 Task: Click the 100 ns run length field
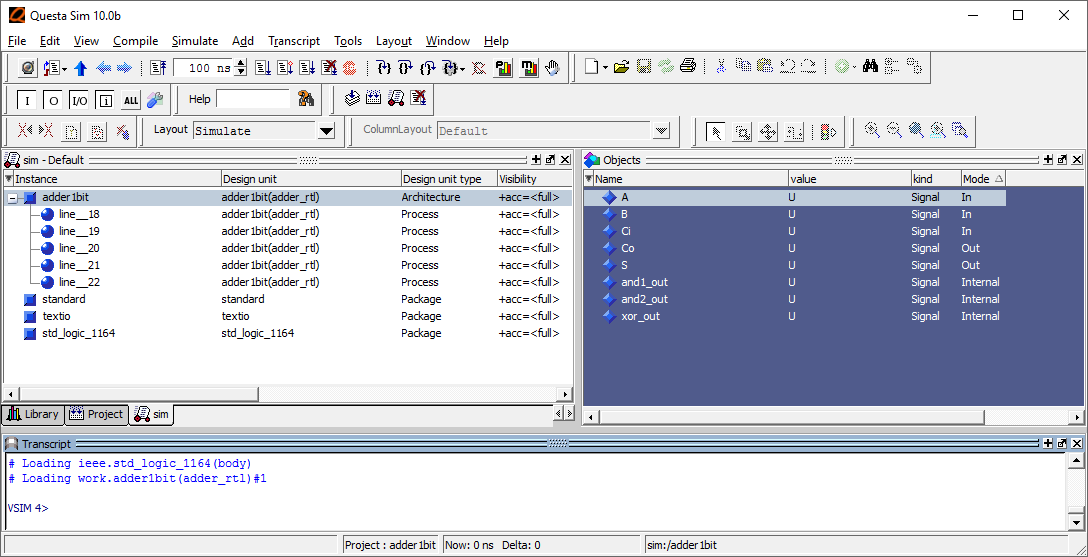coord(205,67)
